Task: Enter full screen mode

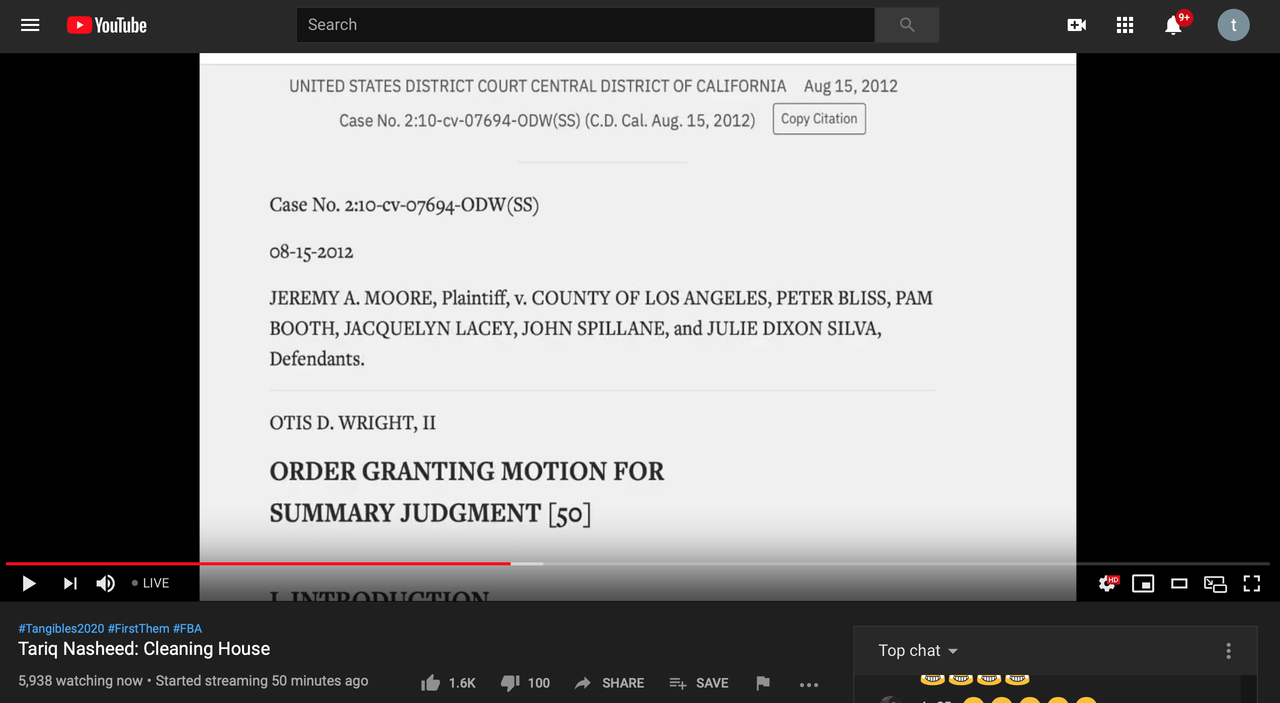Action: [1251, 583]
